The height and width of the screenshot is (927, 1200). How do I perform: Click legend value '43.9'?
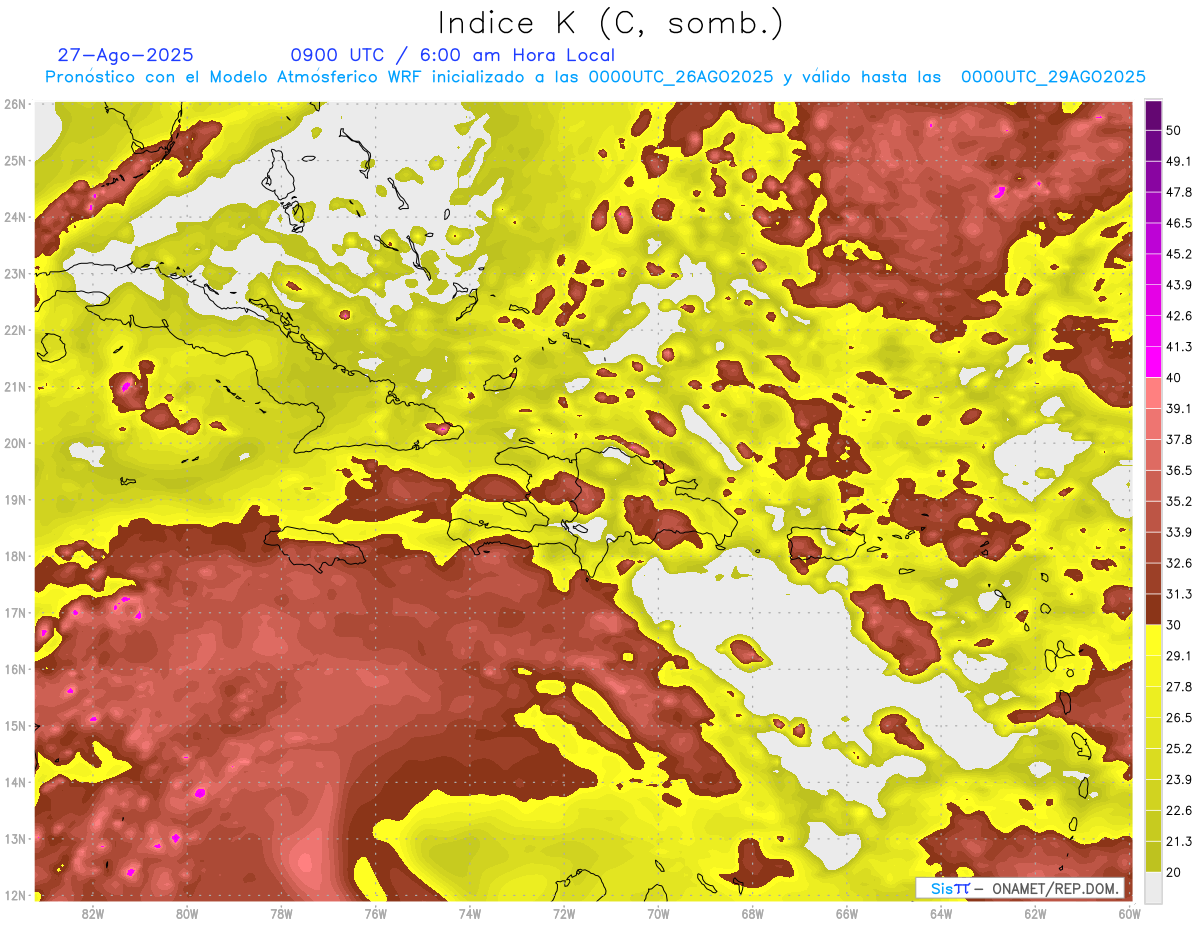pyautogui.click(x=1178, y=285)
